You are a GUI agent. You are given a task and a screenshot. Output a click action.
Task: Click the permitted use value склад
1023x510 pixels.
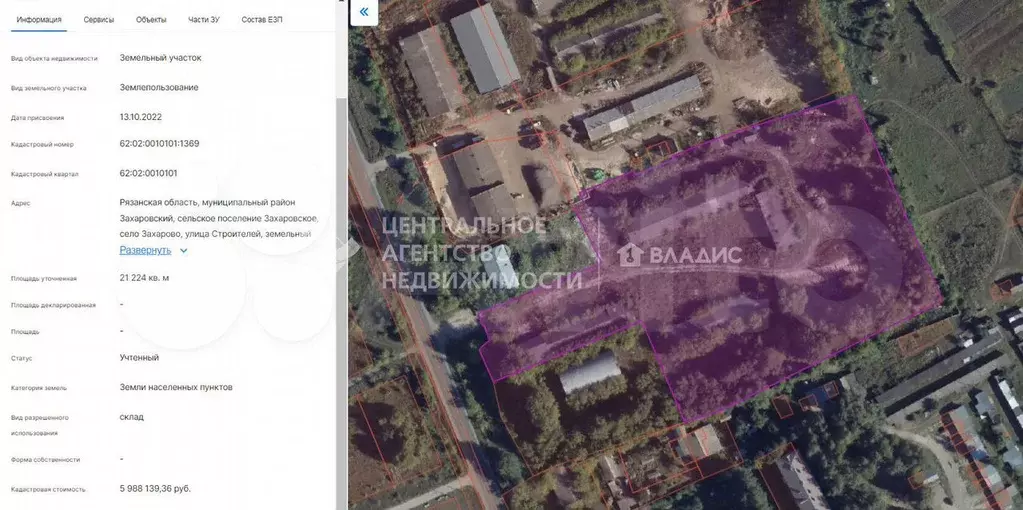(x=132, y=416)
